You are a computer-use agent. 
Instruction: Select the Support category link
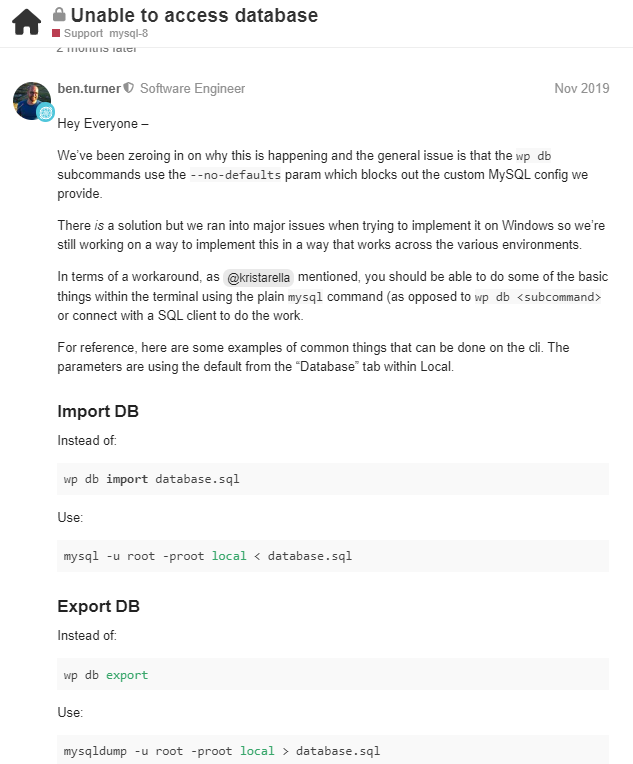(x=83, y=34)
